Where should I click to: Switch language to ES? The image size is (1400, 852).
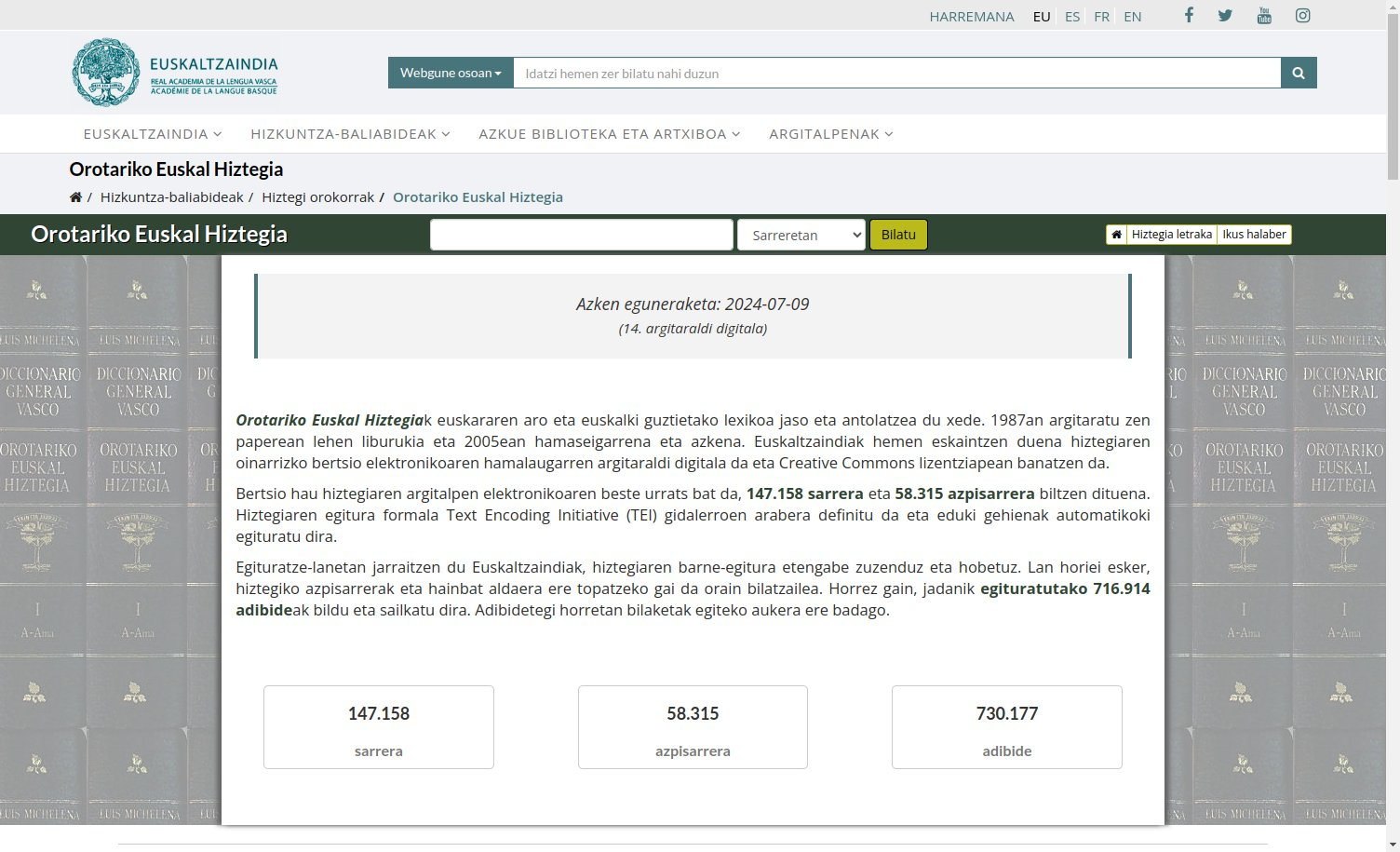tap(1072, 17)
